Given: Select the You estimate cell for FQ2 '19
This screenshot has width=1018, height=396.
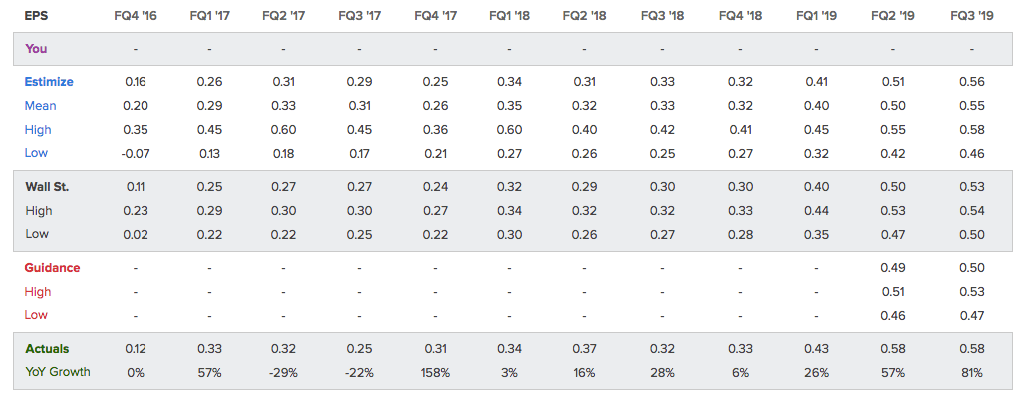Looking at the screenshot, I should pos(893,49).
